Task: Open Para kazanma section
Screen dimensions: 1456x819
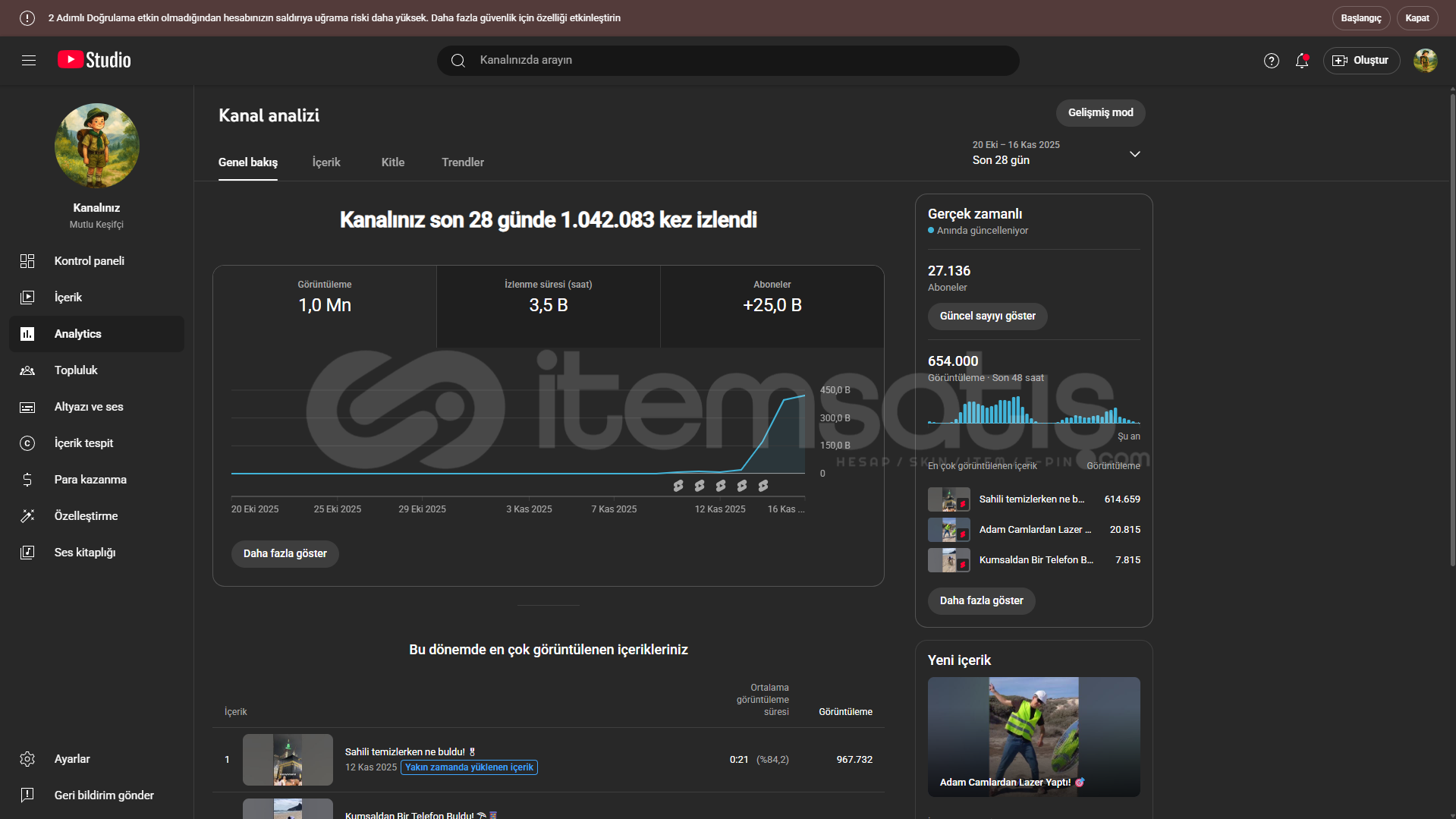Action: click(x=90, y=480)
